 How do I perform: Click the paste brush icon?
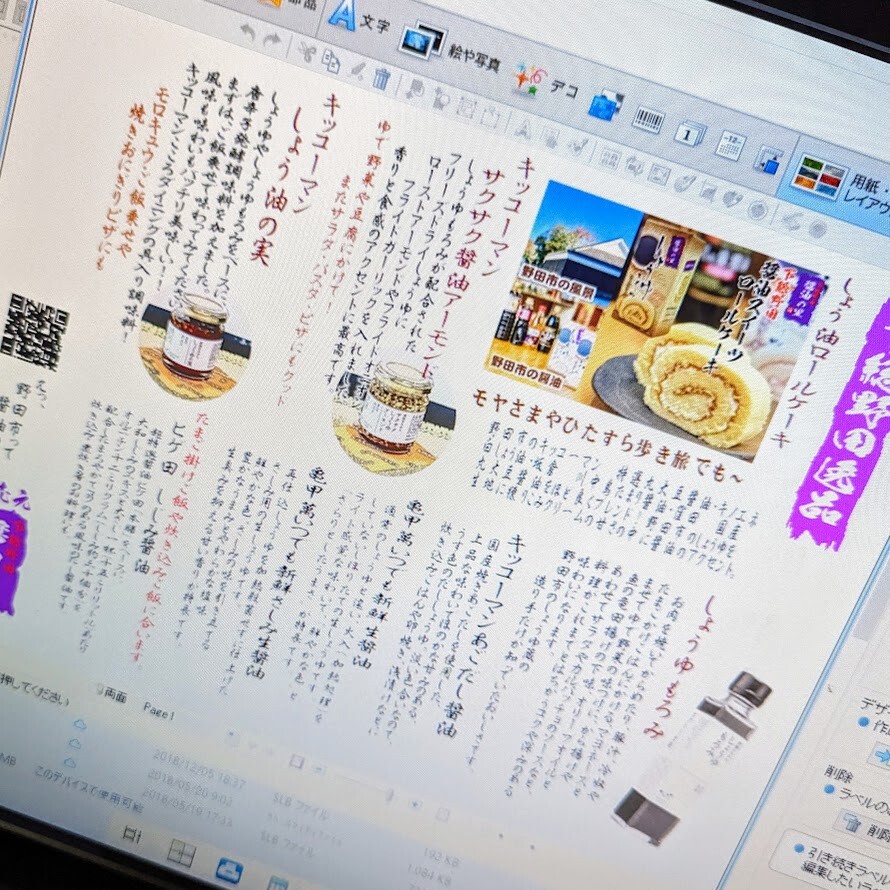point(357,70)
